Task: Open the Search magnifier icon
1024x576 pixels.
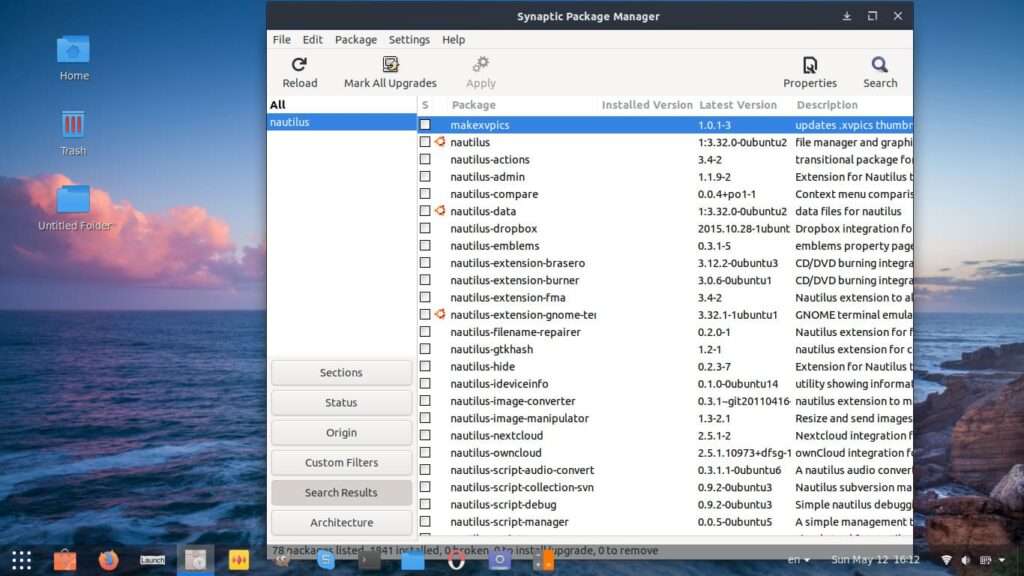Action: [x=880, y=65]
